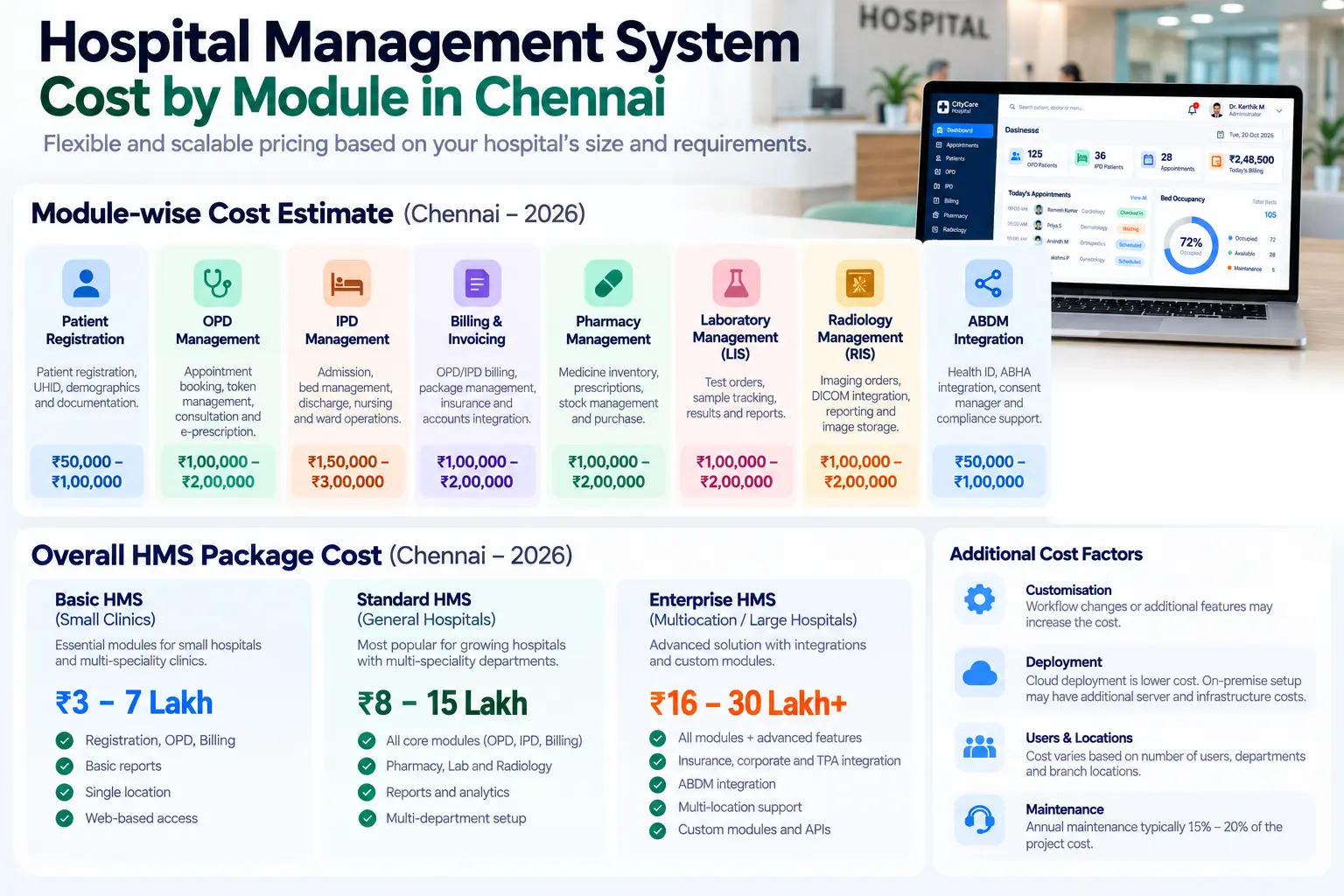Click the IPD Management ₹1,50,000 – ₹3,00,000 price
The height and width of the screenshot is (896, 1344).
click(347, 472)
